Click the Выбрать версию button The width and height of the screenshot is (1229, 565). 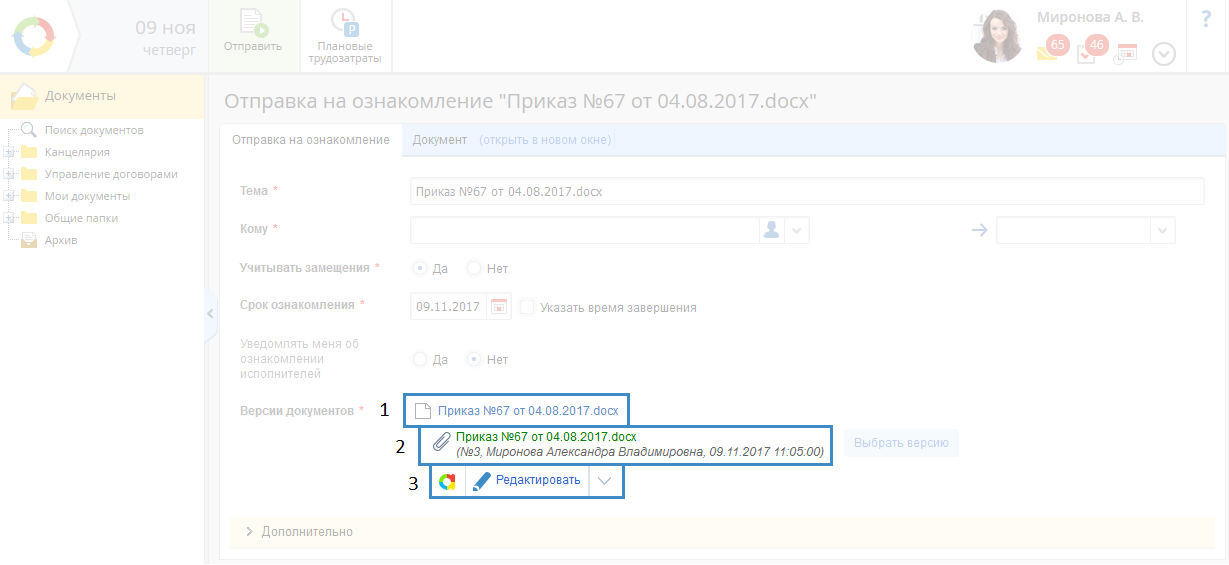point(901,443)
